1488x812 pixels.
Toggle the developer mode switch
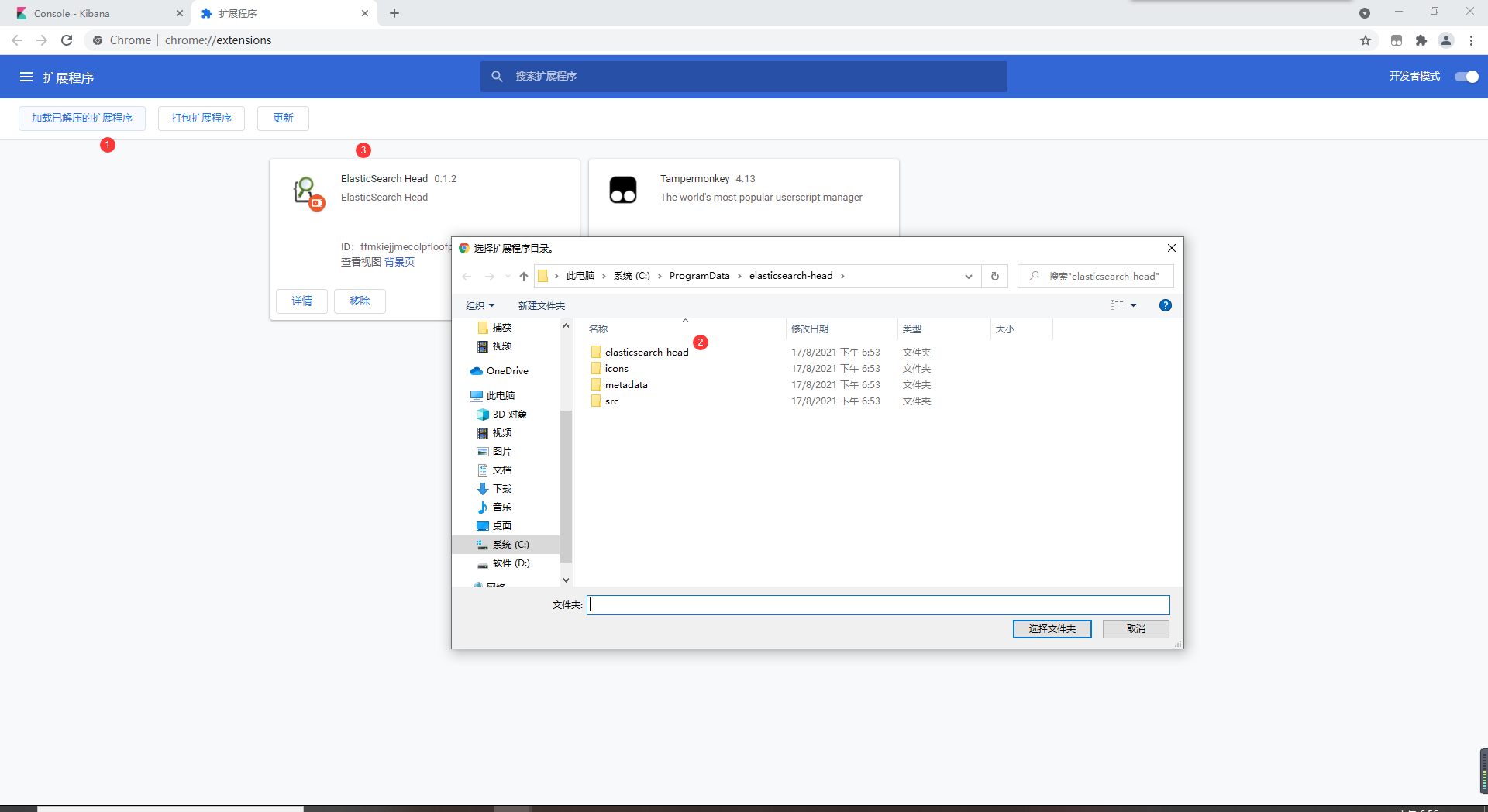1466,76
